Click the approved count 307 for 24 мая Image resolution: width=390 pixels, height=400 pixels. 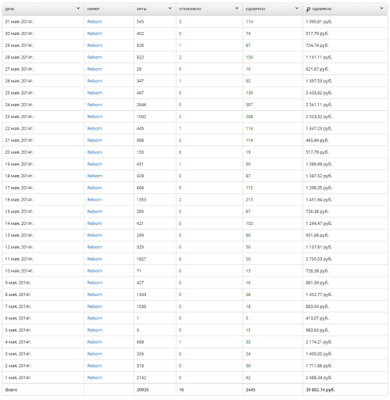point(249,105)
